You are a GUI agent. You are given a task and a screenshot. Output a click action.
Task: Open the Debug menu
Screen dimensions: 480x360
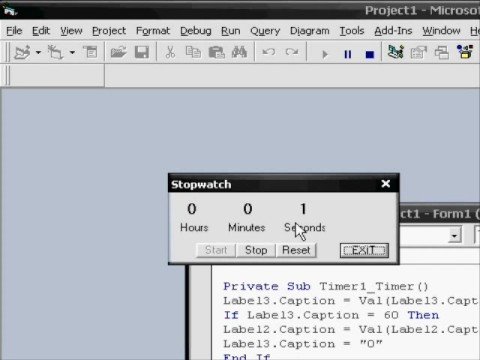[196, 31]
